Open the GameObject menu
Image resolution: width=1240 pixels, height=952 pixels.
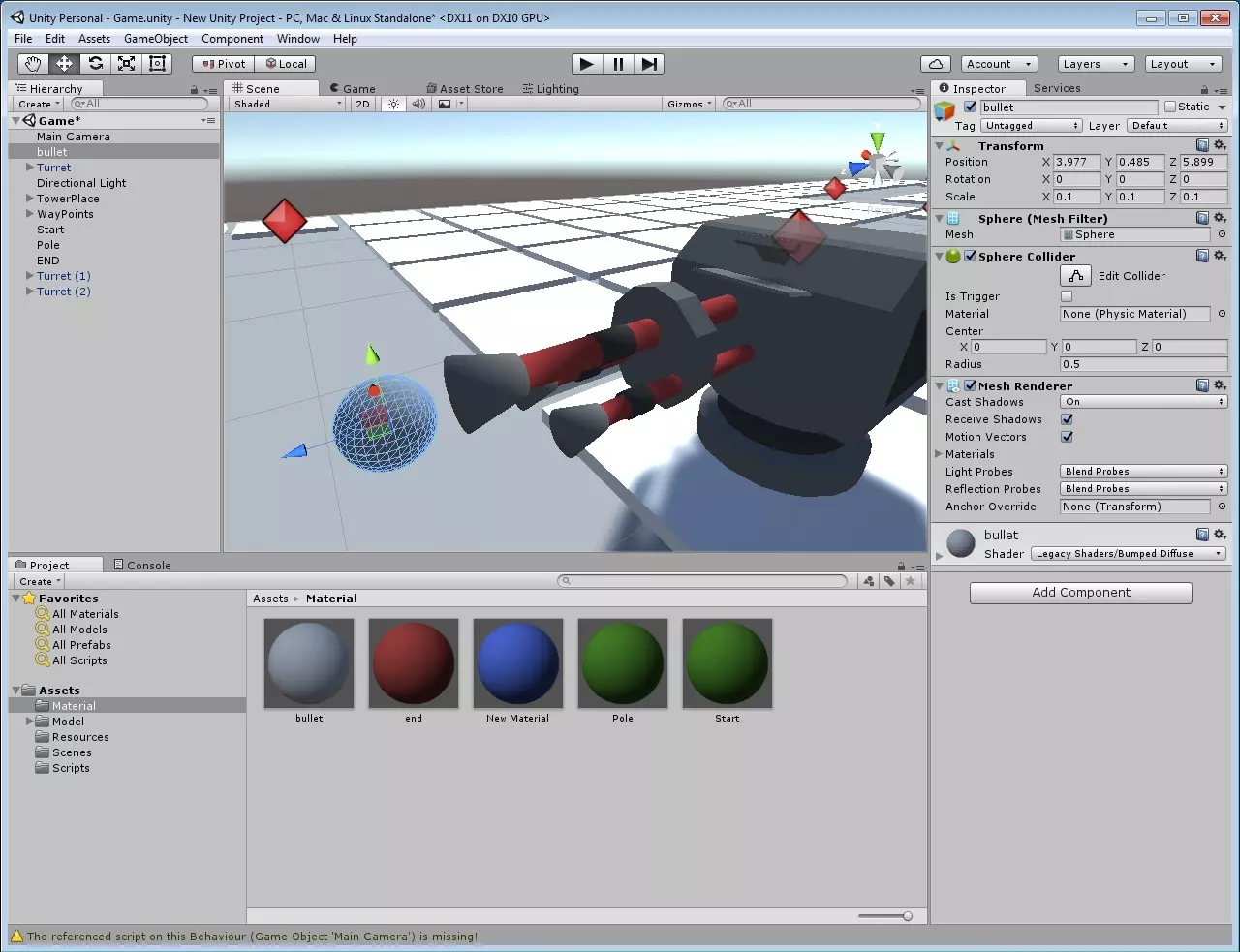click(x=156, y=39)
